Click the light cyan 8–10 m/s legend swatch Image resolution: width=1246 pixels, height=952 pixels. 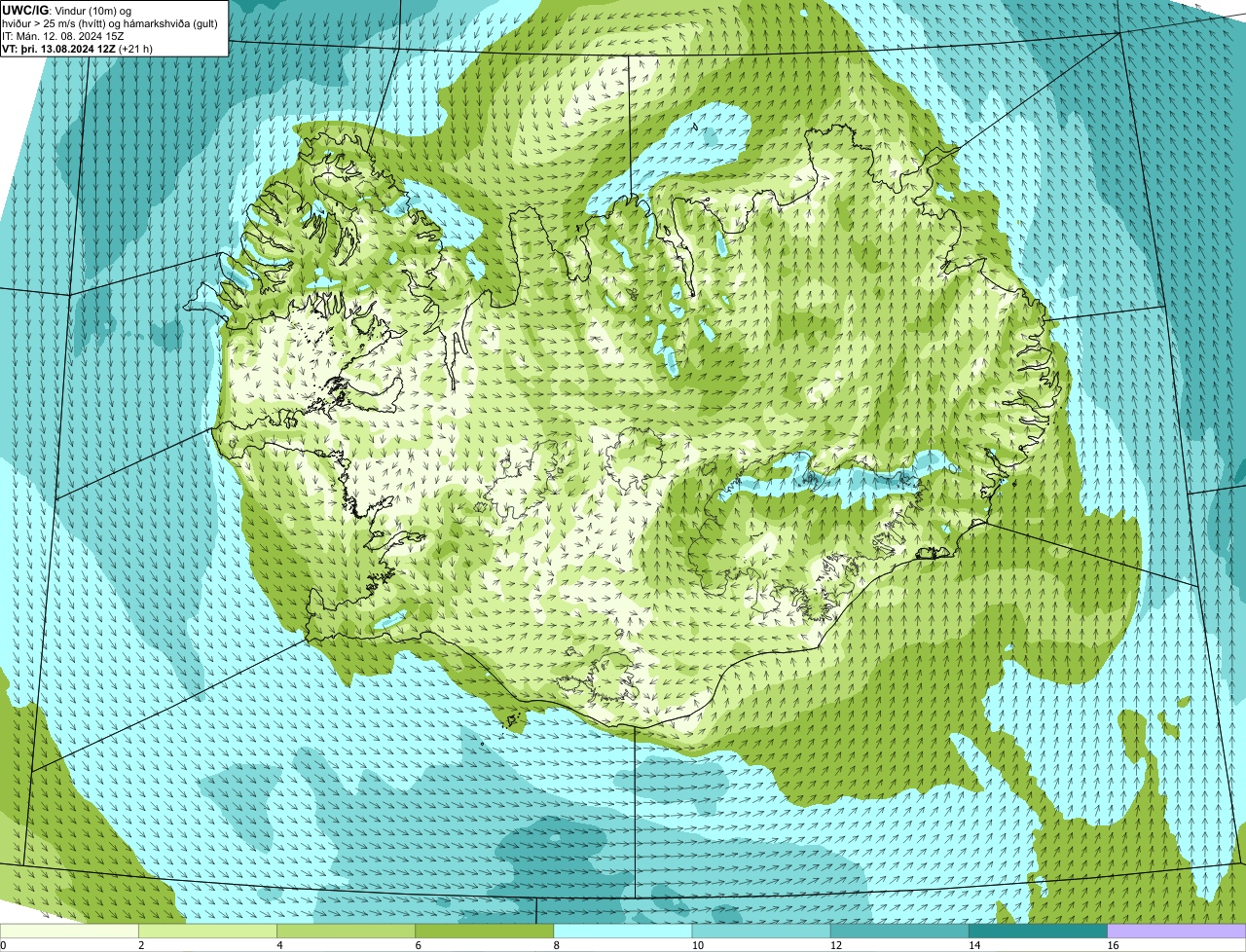tap(623, 932)
